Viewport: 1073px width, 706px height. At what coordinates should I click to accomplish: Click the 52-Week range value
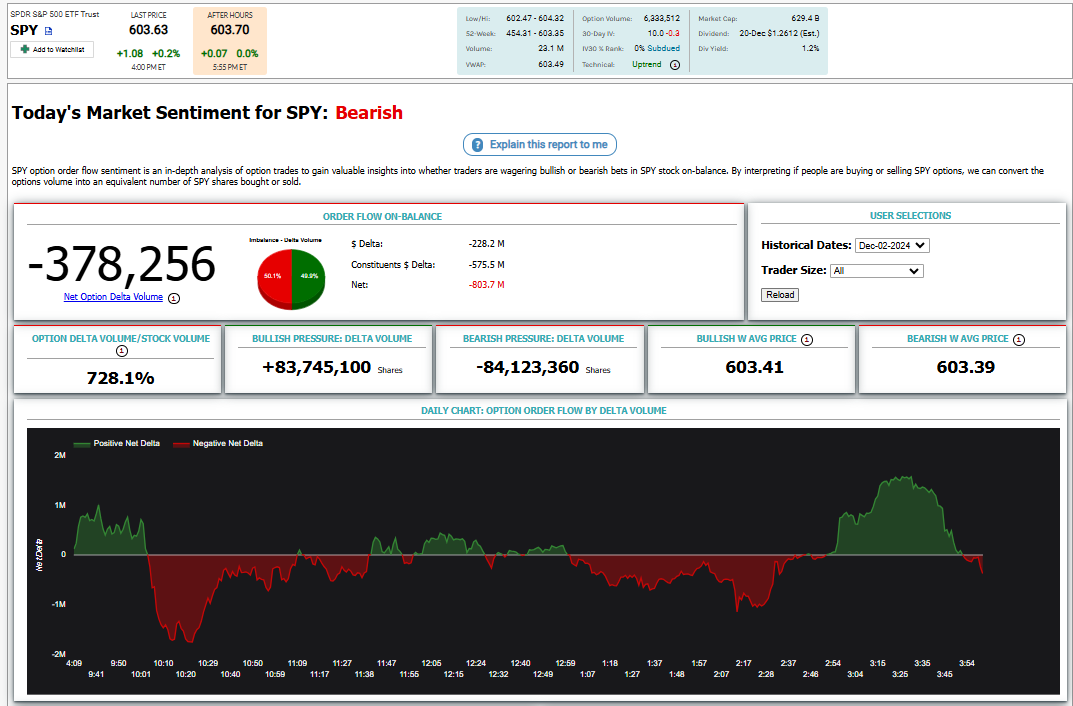coord(535,33)
